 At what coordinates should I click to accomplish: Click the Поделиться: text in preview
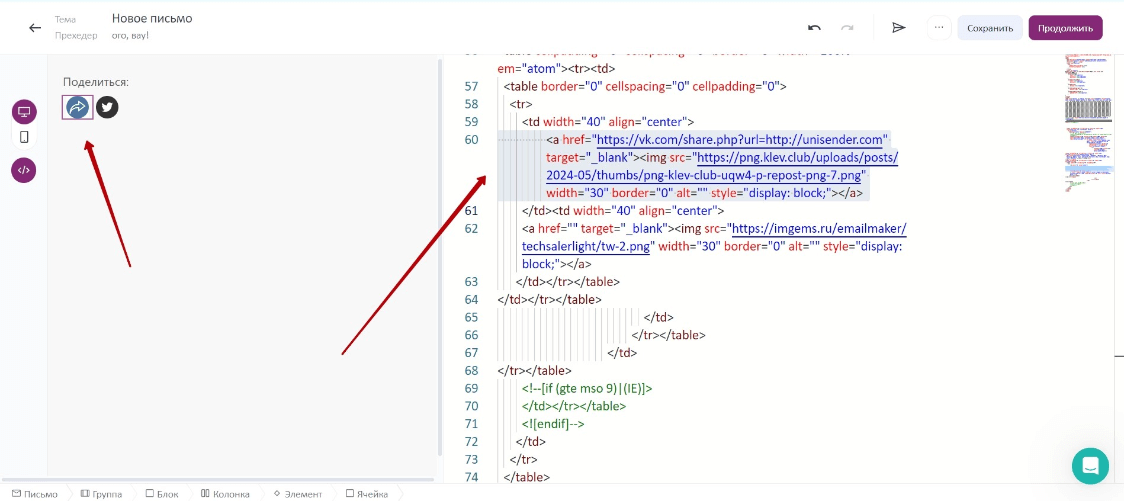point(96,82)
